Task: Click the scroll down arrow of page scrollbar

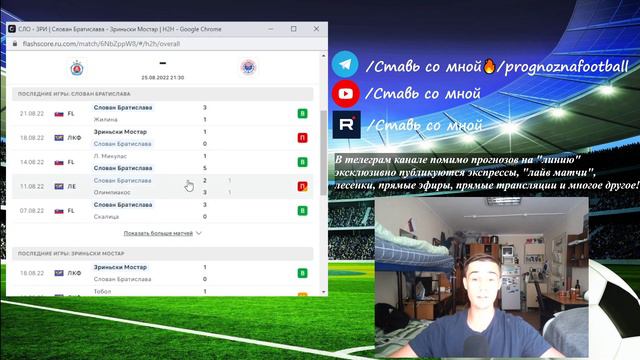Action: click(x=324, y=292)
